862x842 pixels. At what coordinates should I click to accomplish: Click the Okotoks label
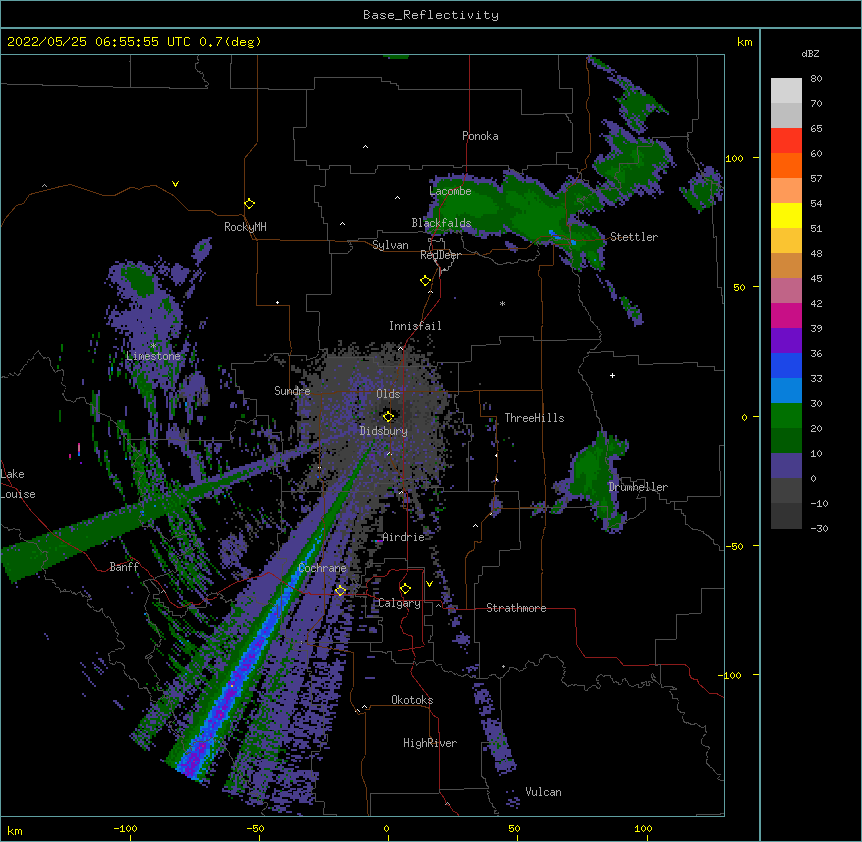pos(412,700)
